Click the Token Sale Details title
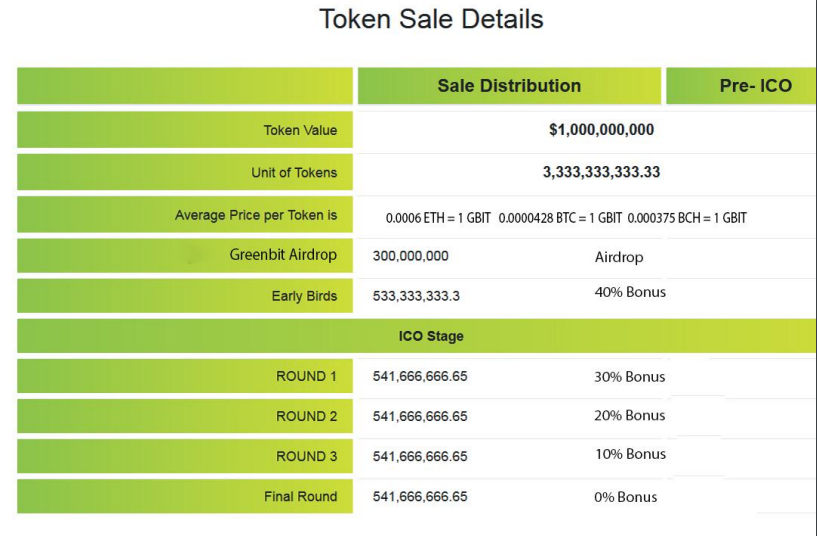Image resolution: width=817 pixels, height=536 pixels. pos(431,19)
